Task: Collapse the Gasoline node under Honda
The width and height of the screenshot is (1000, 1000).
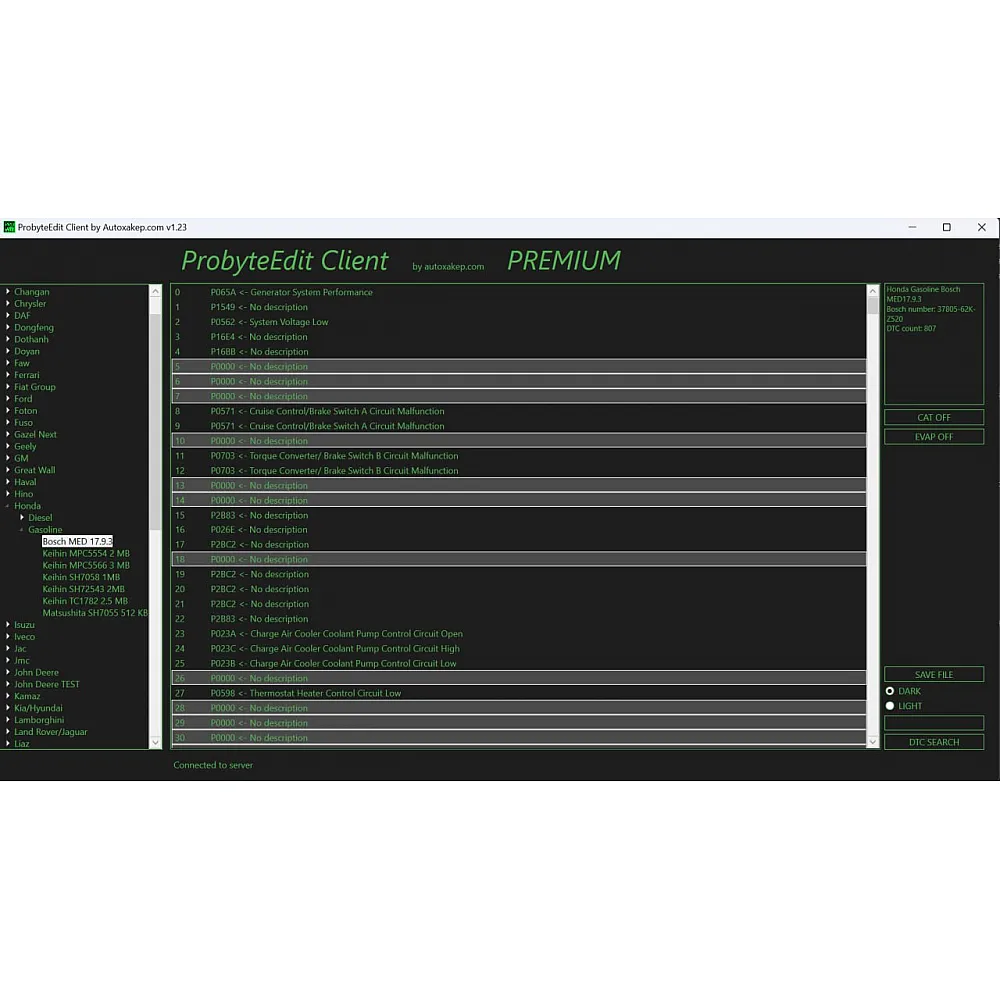Action: click(22, 530)
